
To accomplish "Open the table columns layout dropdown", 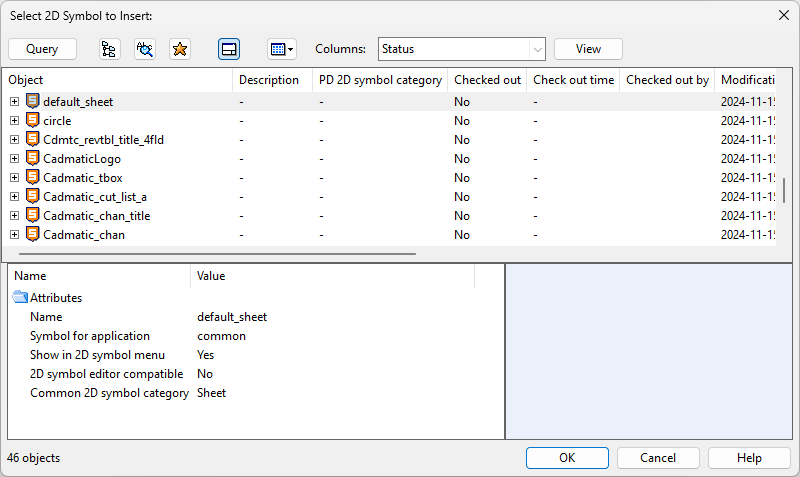I will (281, 49).
